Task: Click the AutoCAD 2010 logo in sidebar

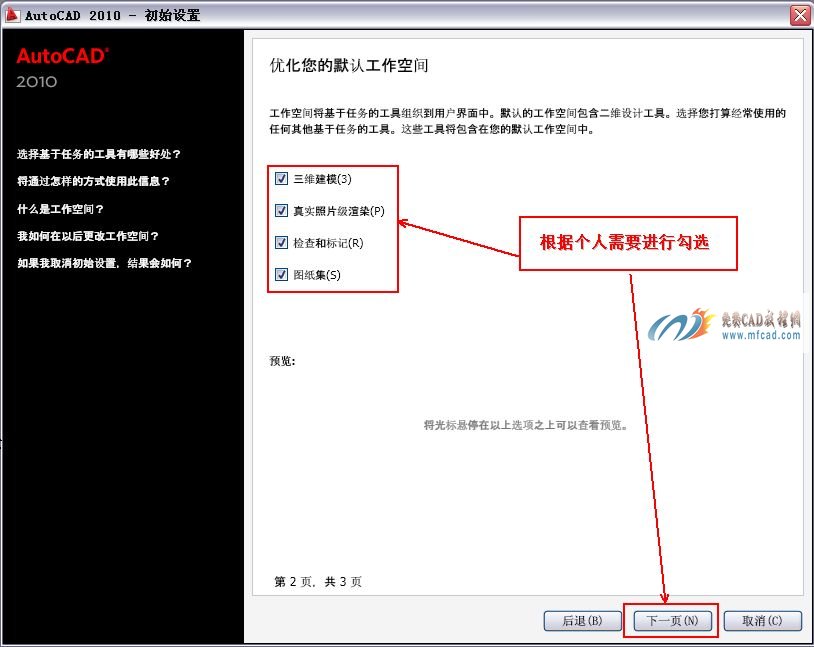Action: tap(62, 68)
